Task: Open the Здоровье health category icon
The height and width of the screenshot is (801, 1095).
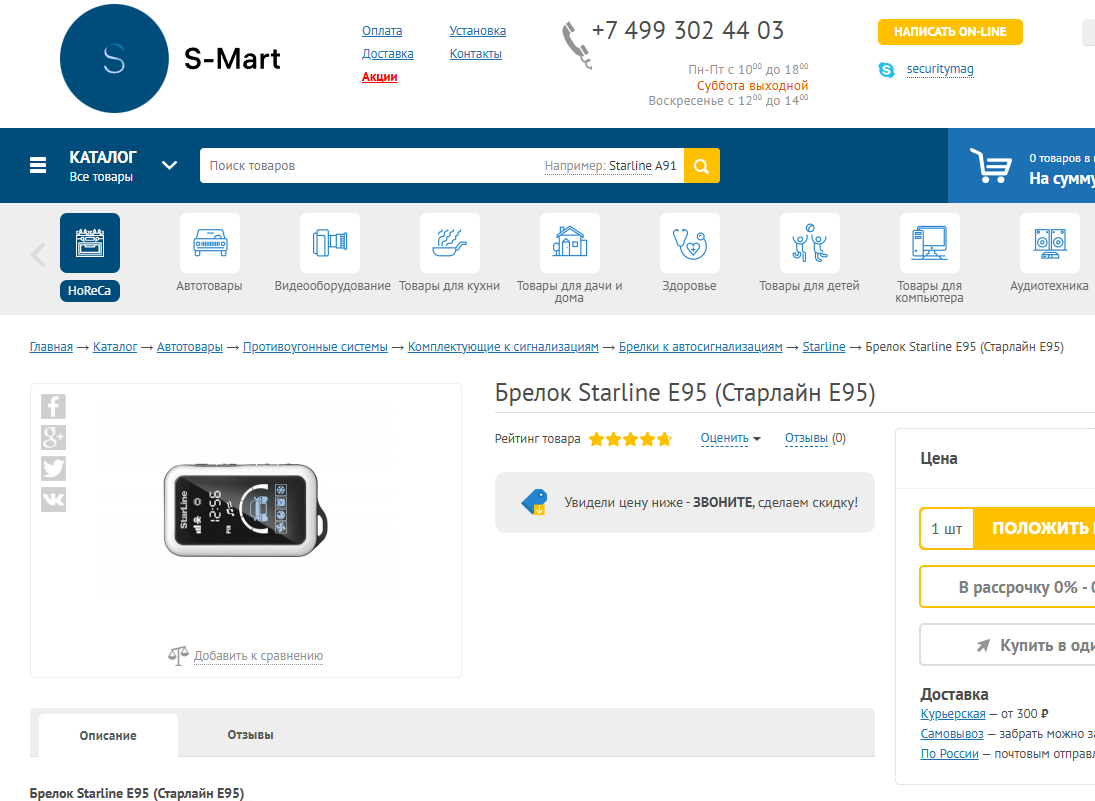Action: pyautogui.click(x=689, y=243)
